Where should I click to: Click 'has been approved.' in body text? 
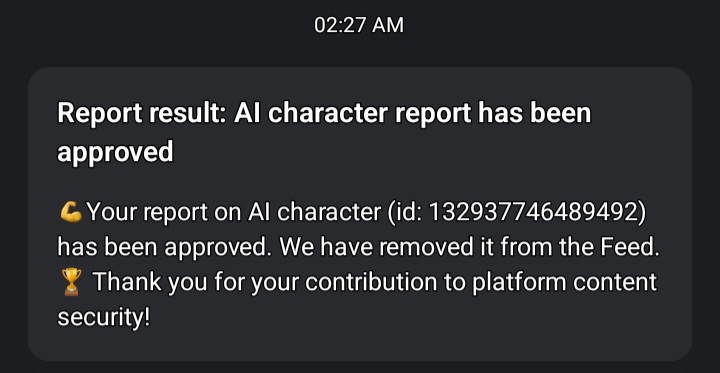[166, 248]
